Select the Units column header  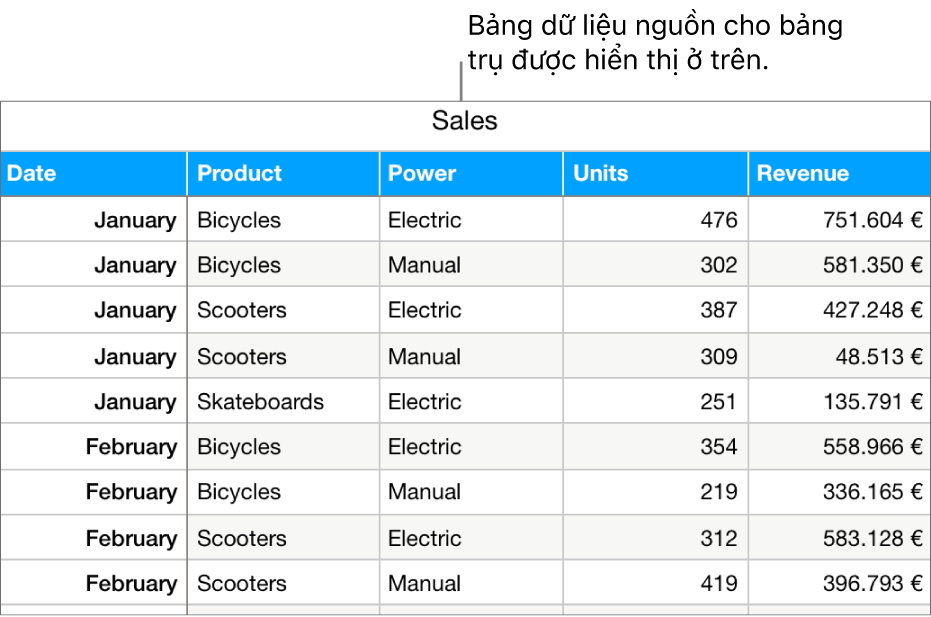[x=601, y=173]
